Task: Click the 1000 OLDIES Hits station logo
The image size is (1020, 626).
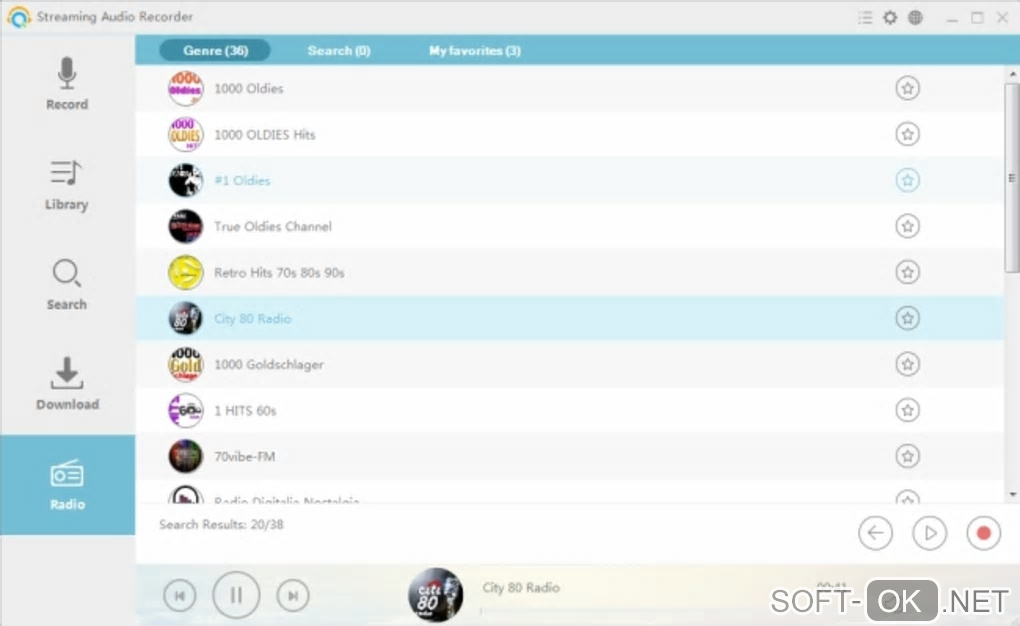Action: coord(185,134)
